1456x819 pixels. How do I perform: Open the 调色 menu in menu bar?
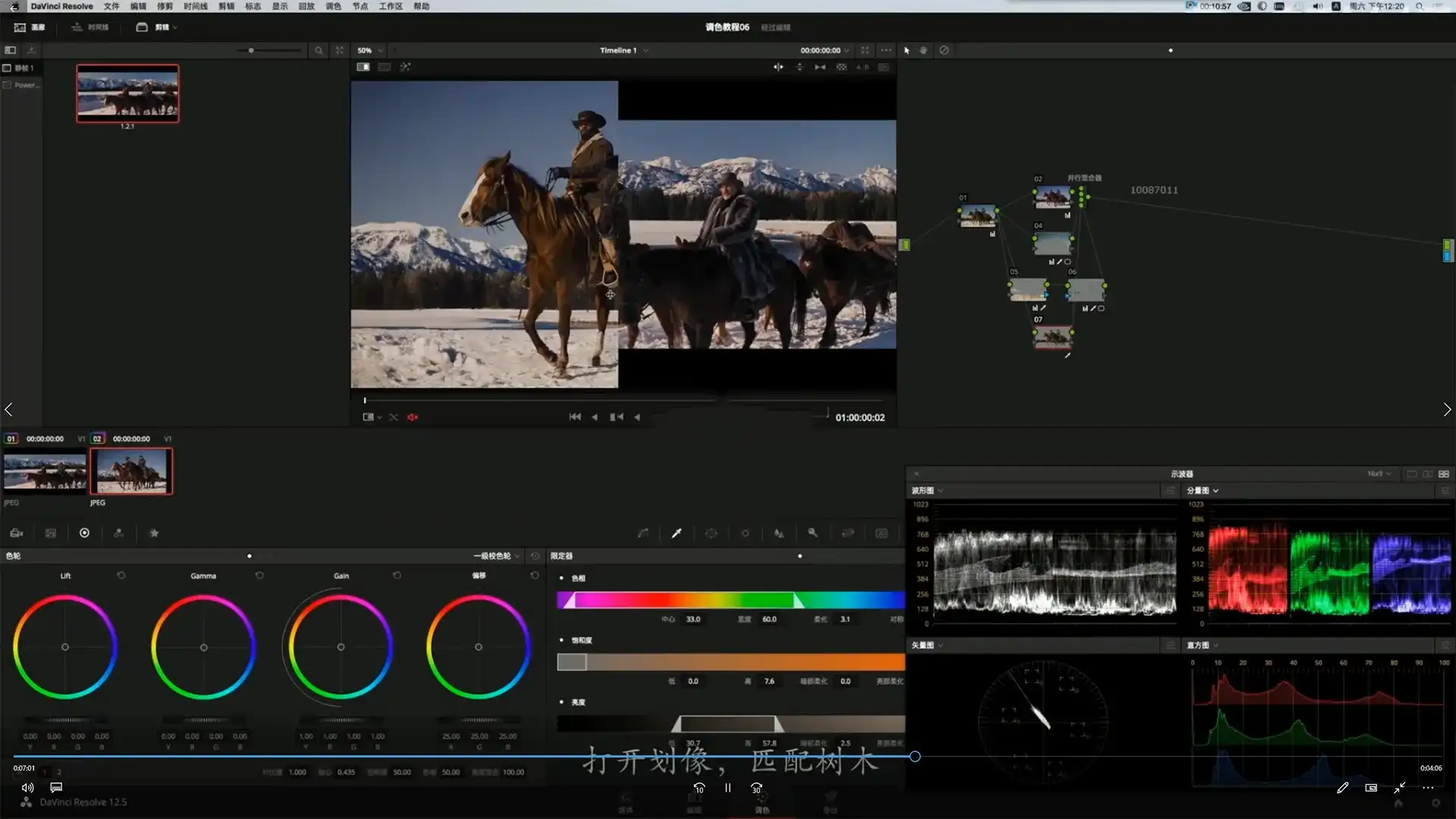(333, 6)
